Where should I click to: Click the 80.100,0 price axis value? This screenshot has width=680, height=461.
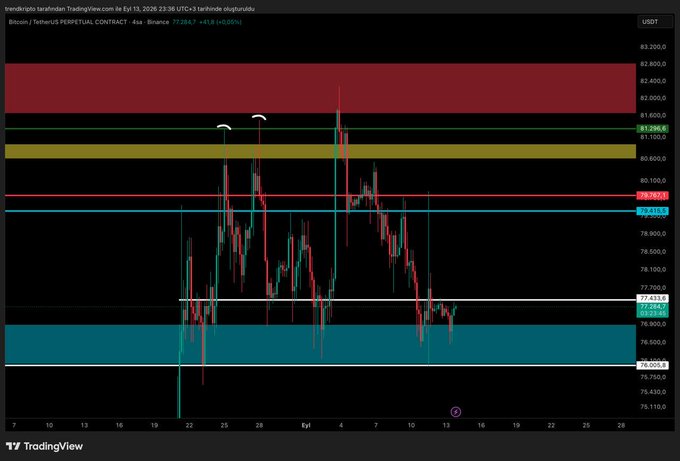(x=653, y=180)
